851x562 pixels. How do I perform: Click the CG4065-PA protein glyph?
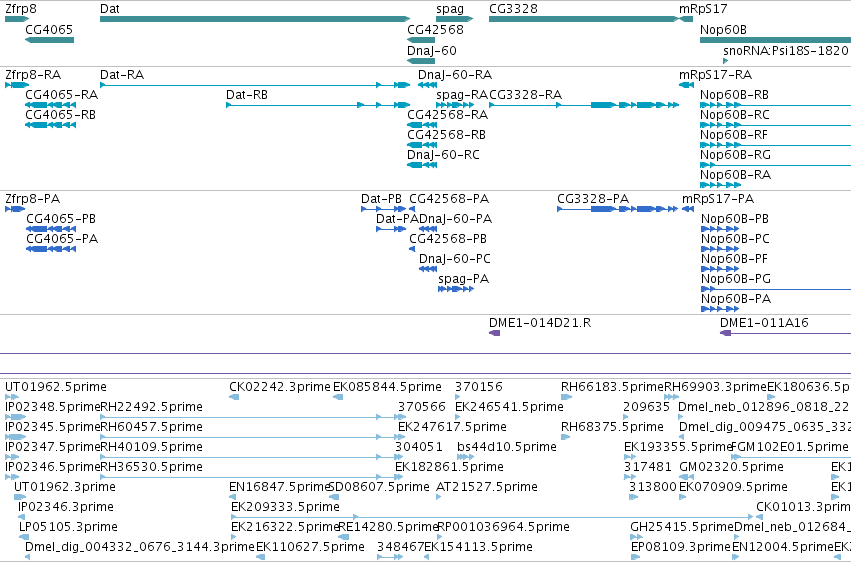click(51, 250)
